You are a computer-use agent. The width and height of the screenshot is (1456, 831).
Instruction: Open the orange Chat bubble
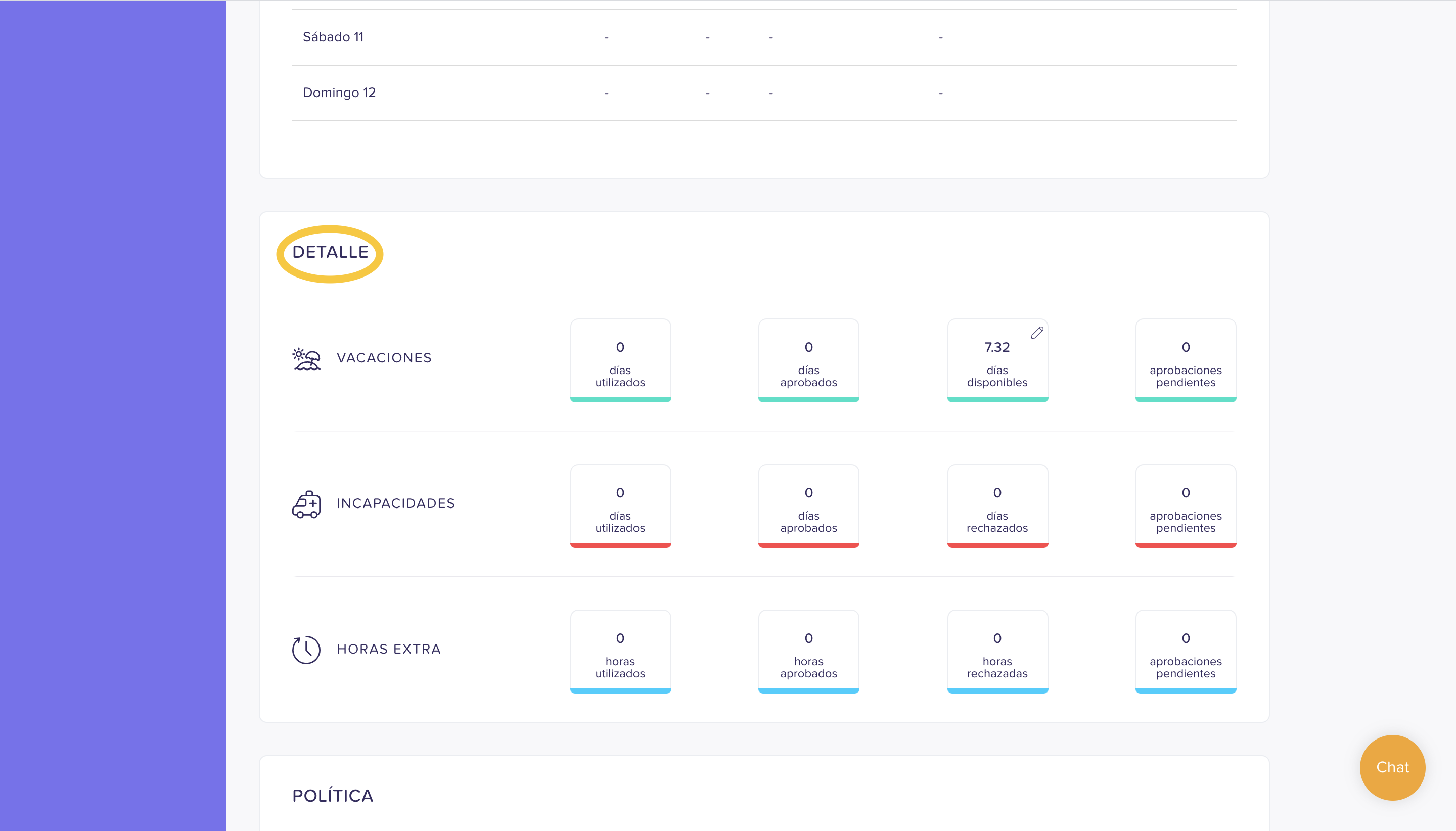(1392, 767)
